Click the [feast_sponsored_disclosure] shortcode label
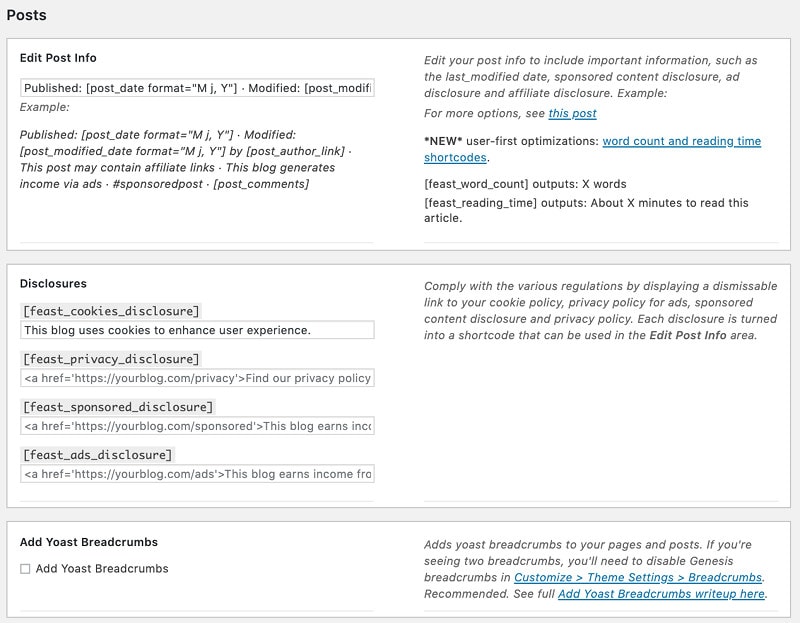 coord(117,407)
